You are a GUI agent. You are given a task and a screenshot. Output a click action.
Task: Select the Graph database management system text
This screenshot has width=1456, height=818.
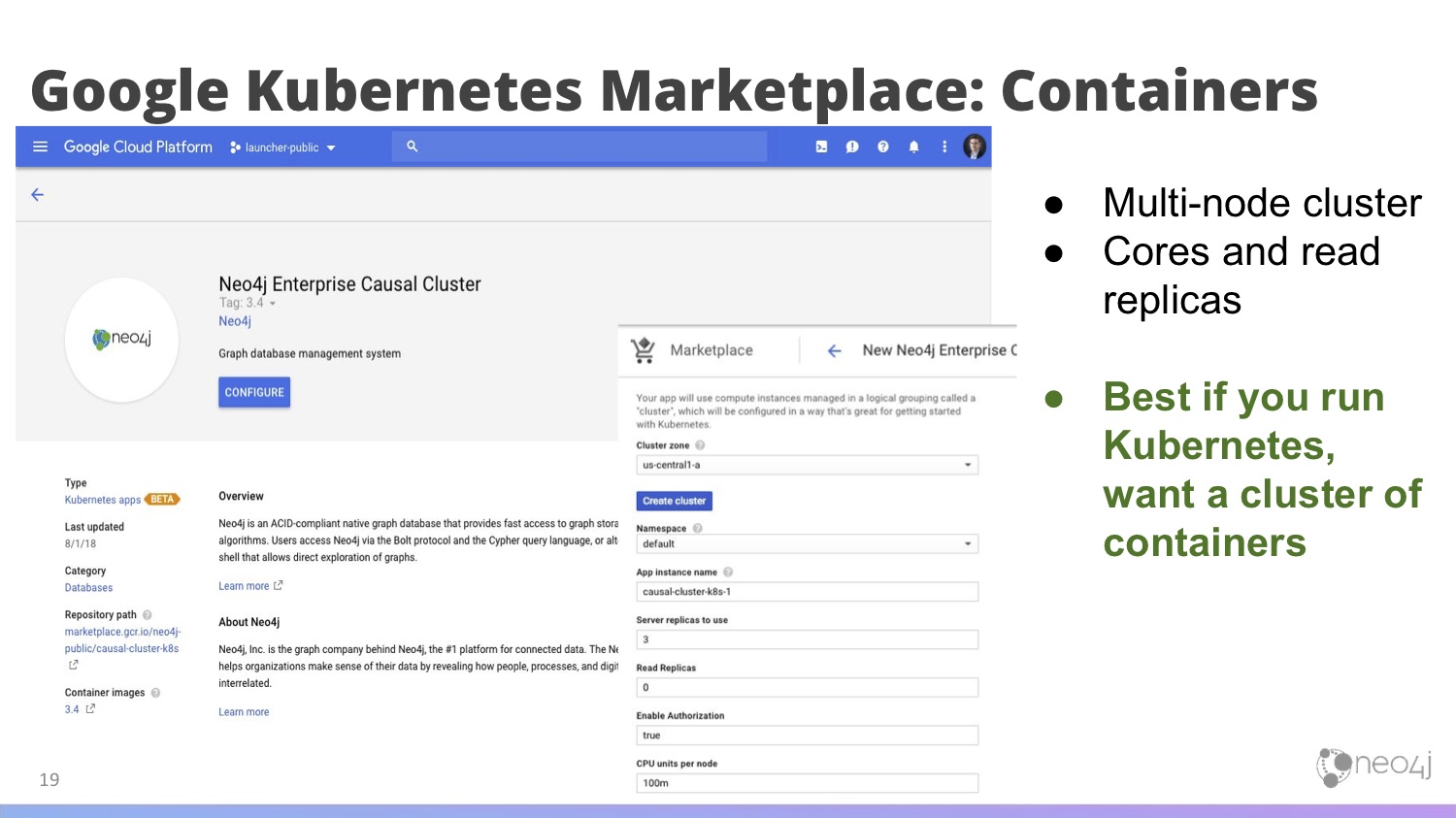click(x=310, y=354)
